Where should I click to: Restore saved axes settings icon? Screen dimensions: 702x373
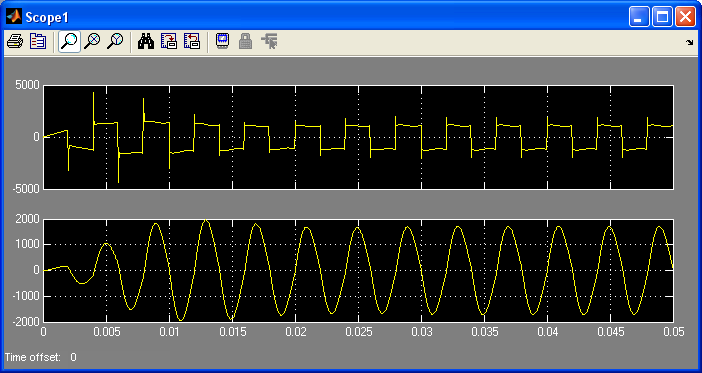click(192, 42)
